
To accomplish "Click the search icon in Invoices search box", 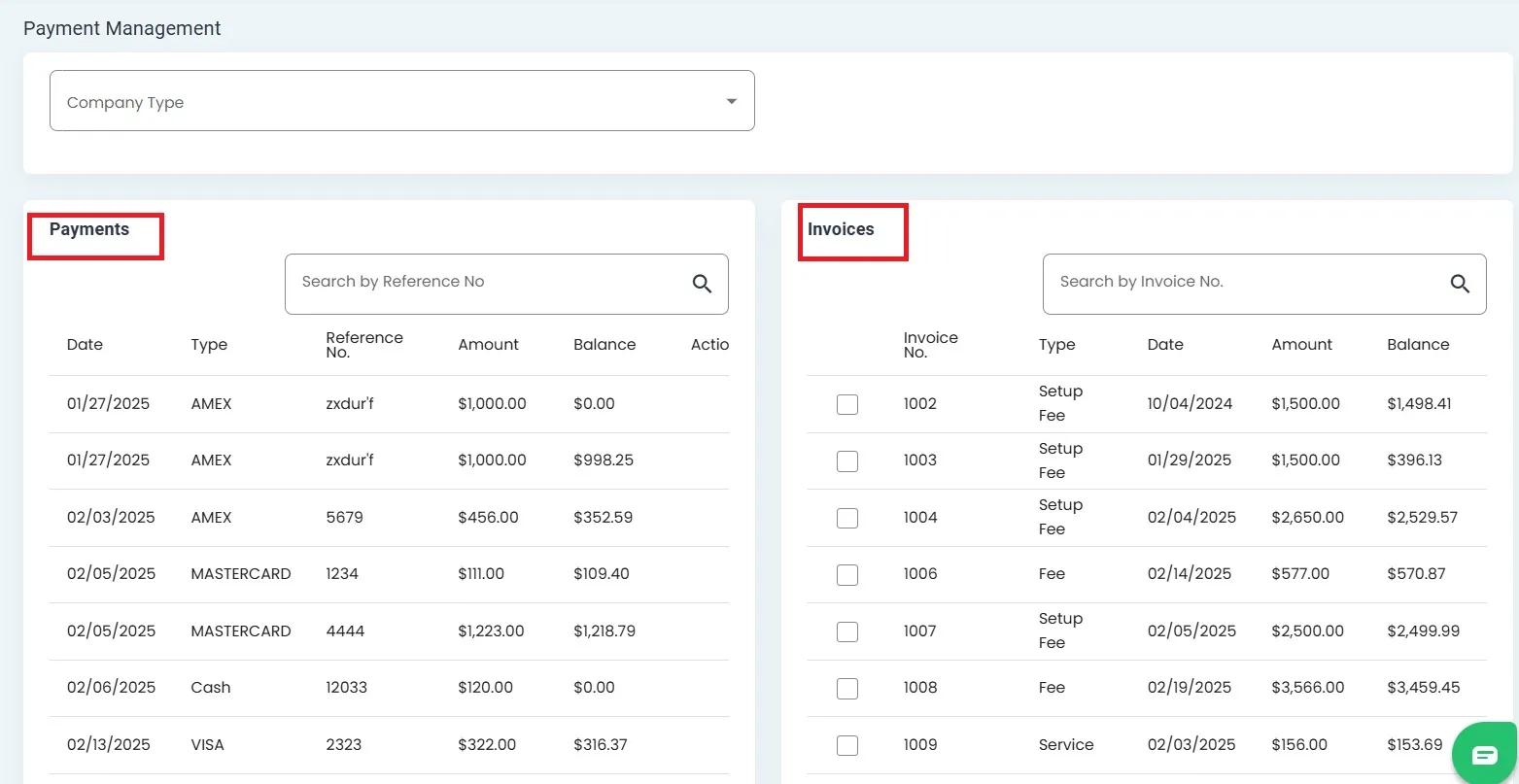I will [x=1460, y=284].
